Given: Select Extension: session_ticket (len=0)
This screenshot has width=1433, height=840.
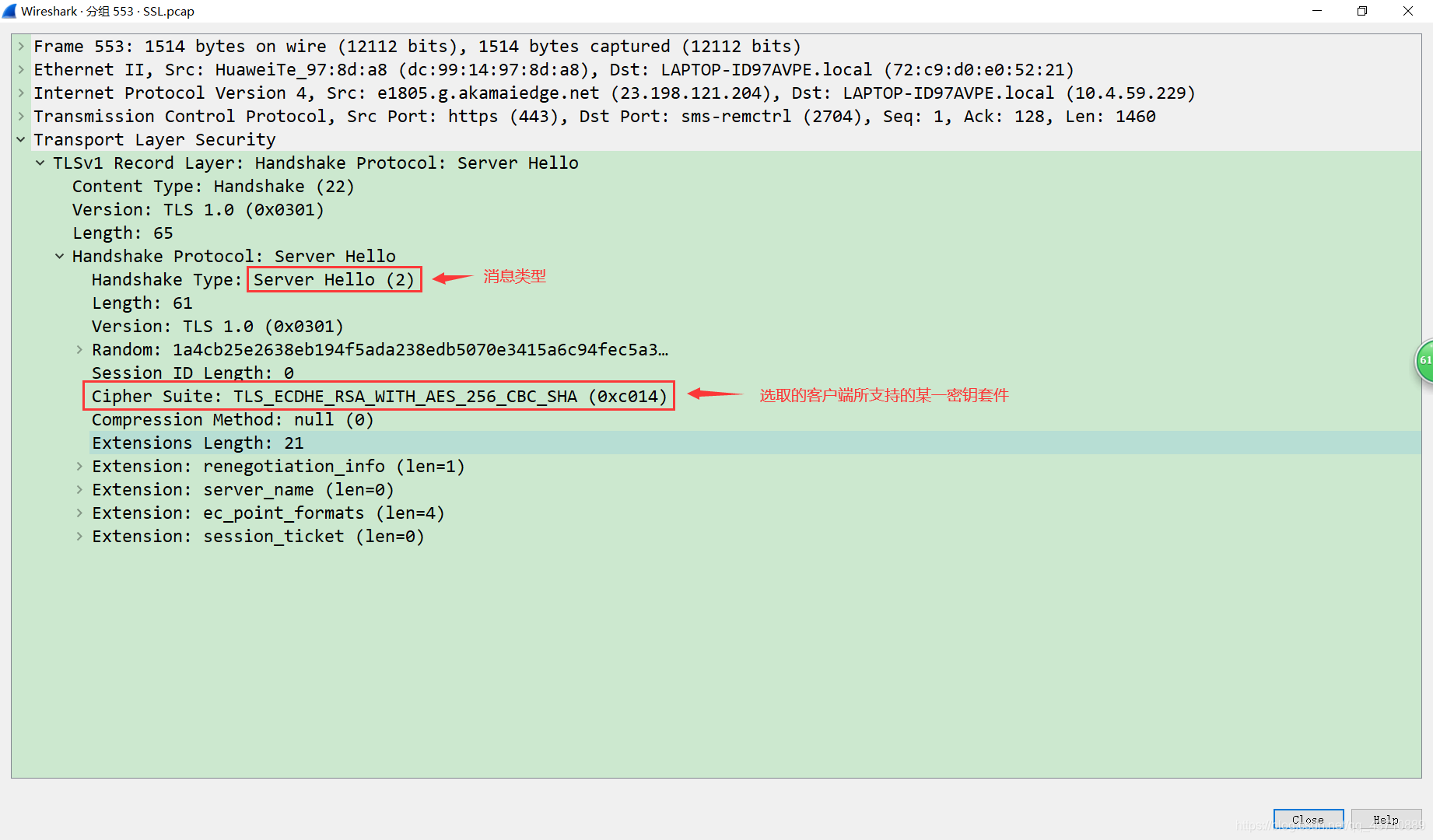Looking at the screenshot, I should pyautogui.click(x=258, y=537).
